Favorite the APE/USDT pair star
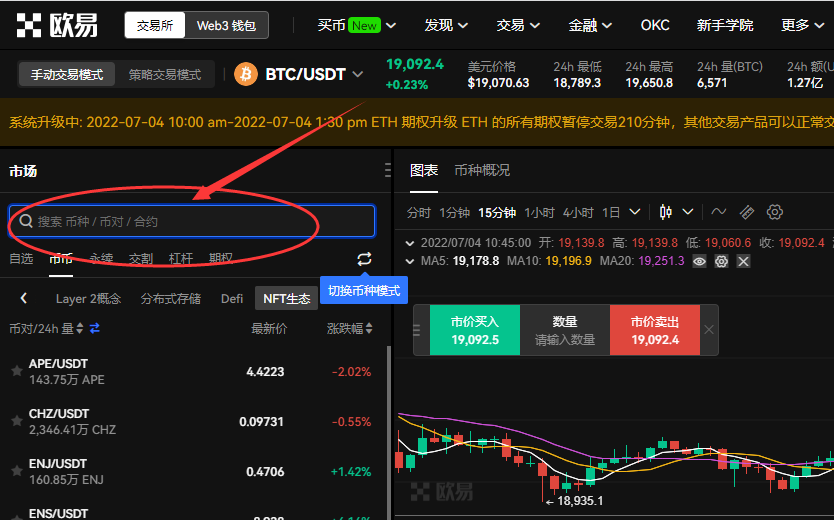 pyautogui.click(x=17, y=371)
